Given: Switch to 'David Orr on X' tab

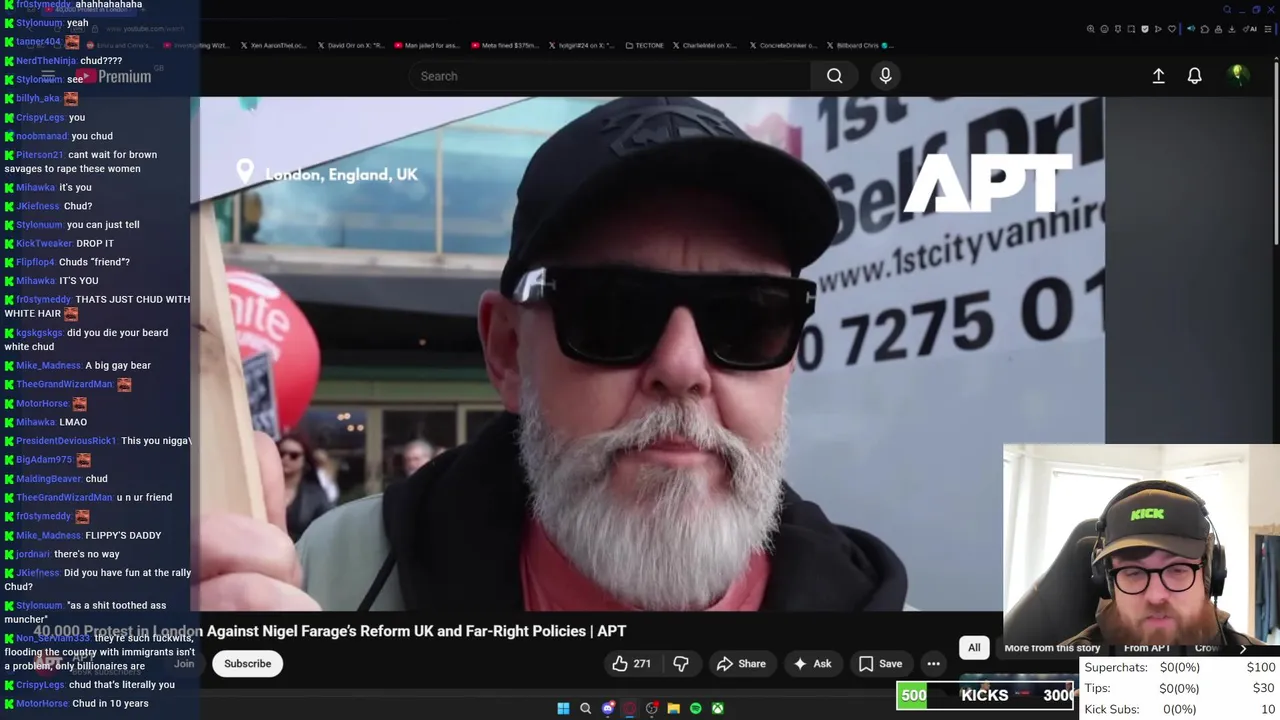Looking at the screenshot, I should pyautogui.click(x=353, y=45).
